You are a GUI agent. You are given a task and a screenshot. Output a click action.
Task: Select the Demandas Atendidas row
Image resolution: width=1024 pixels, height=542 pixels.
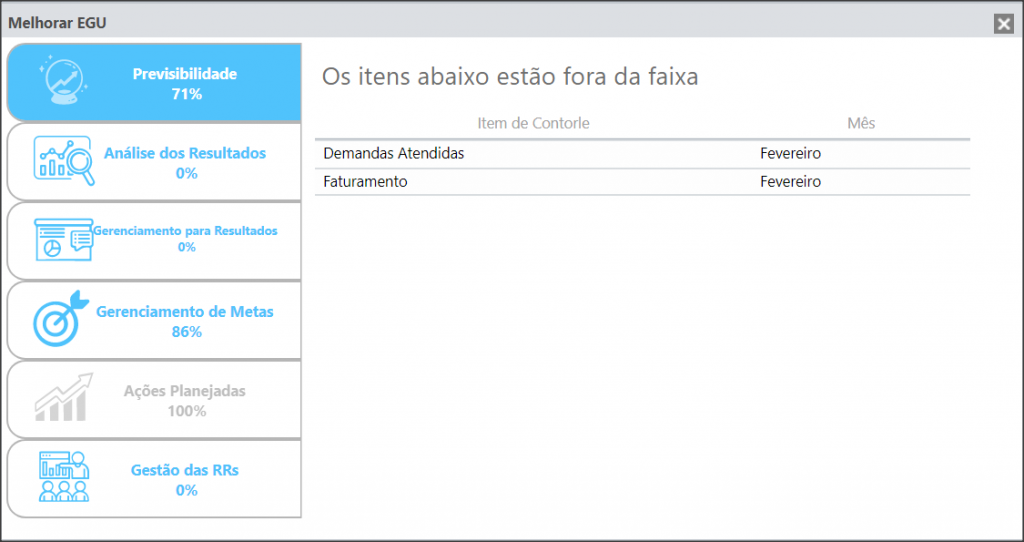pos(643,154)
